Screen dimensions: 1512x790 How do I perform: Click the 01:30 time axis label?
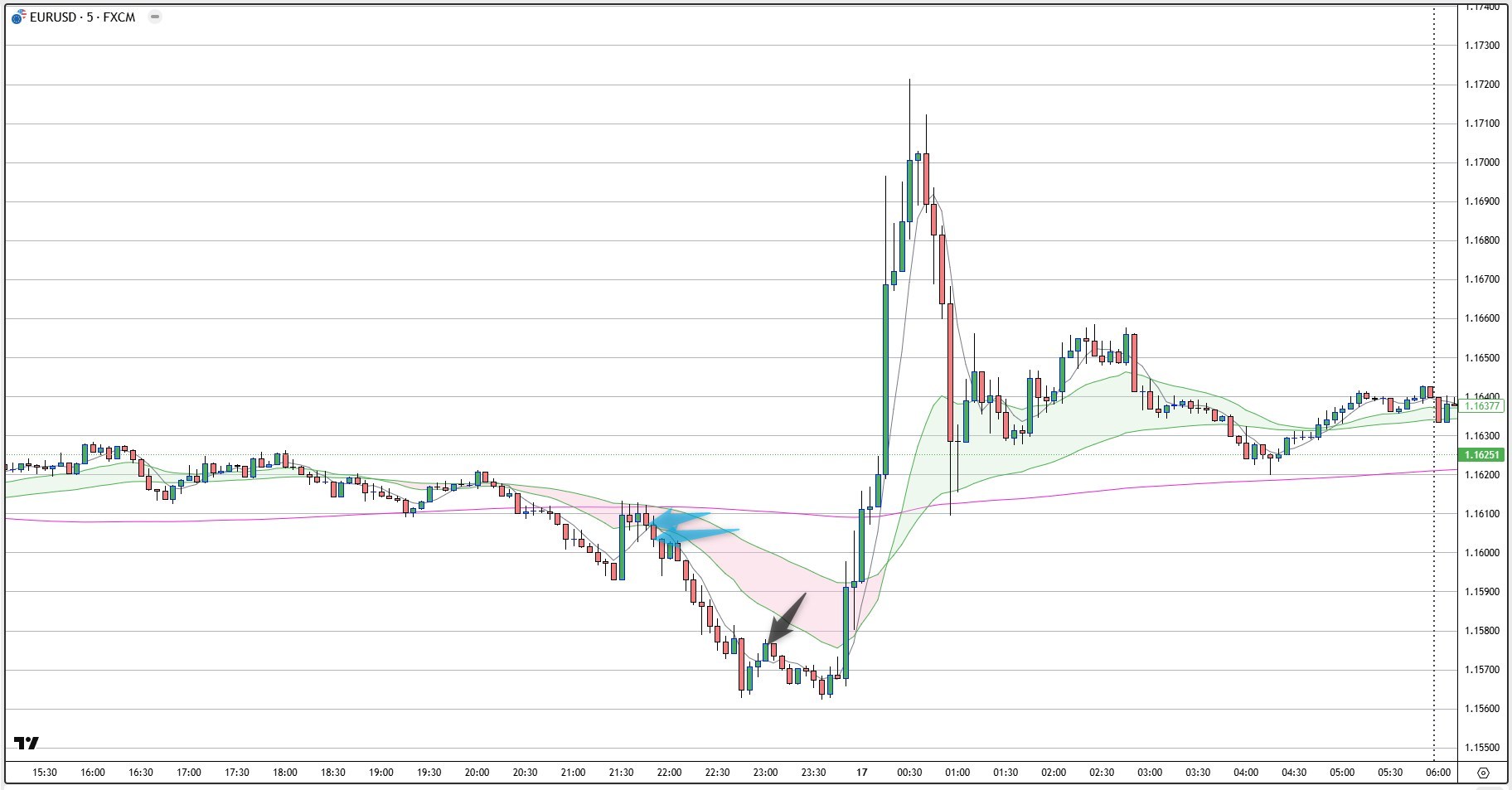pyautogui.click(x=1006, y=773)
